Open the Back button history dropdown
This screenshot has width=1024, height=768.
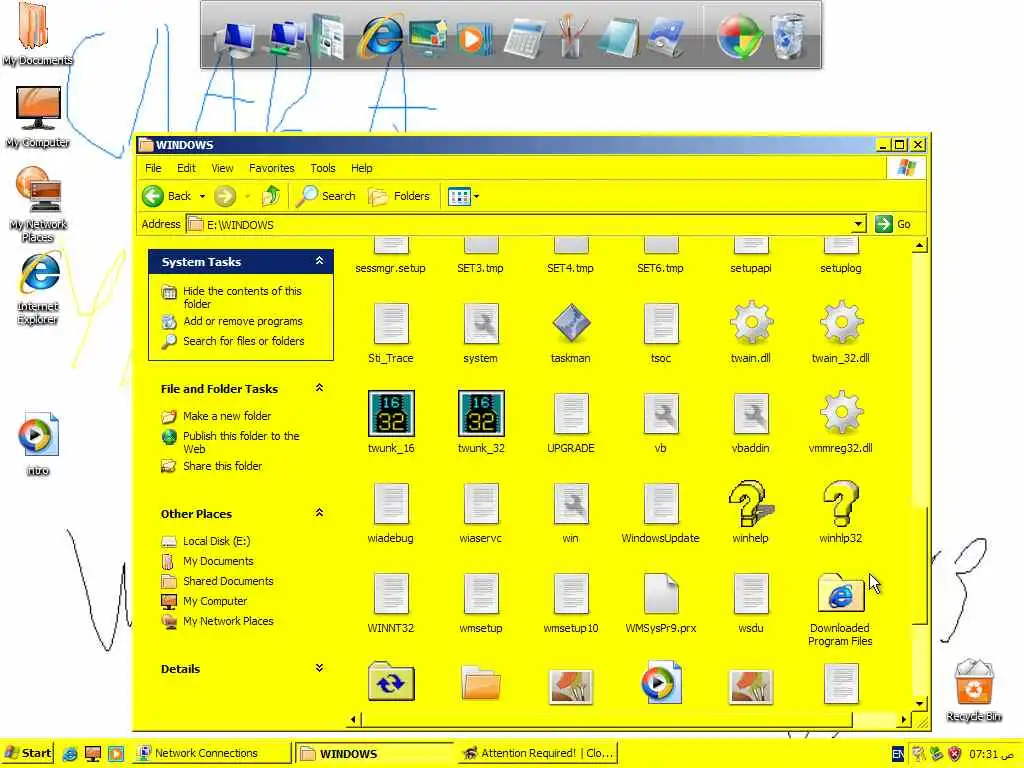point(202,196)
